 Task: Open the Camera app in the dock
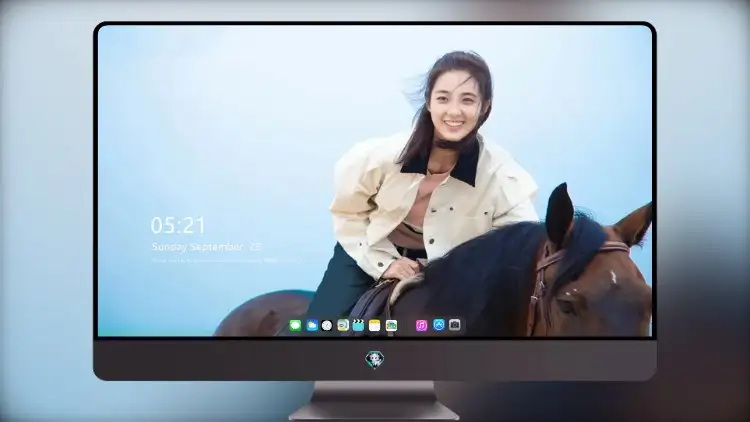click(455, 325)
